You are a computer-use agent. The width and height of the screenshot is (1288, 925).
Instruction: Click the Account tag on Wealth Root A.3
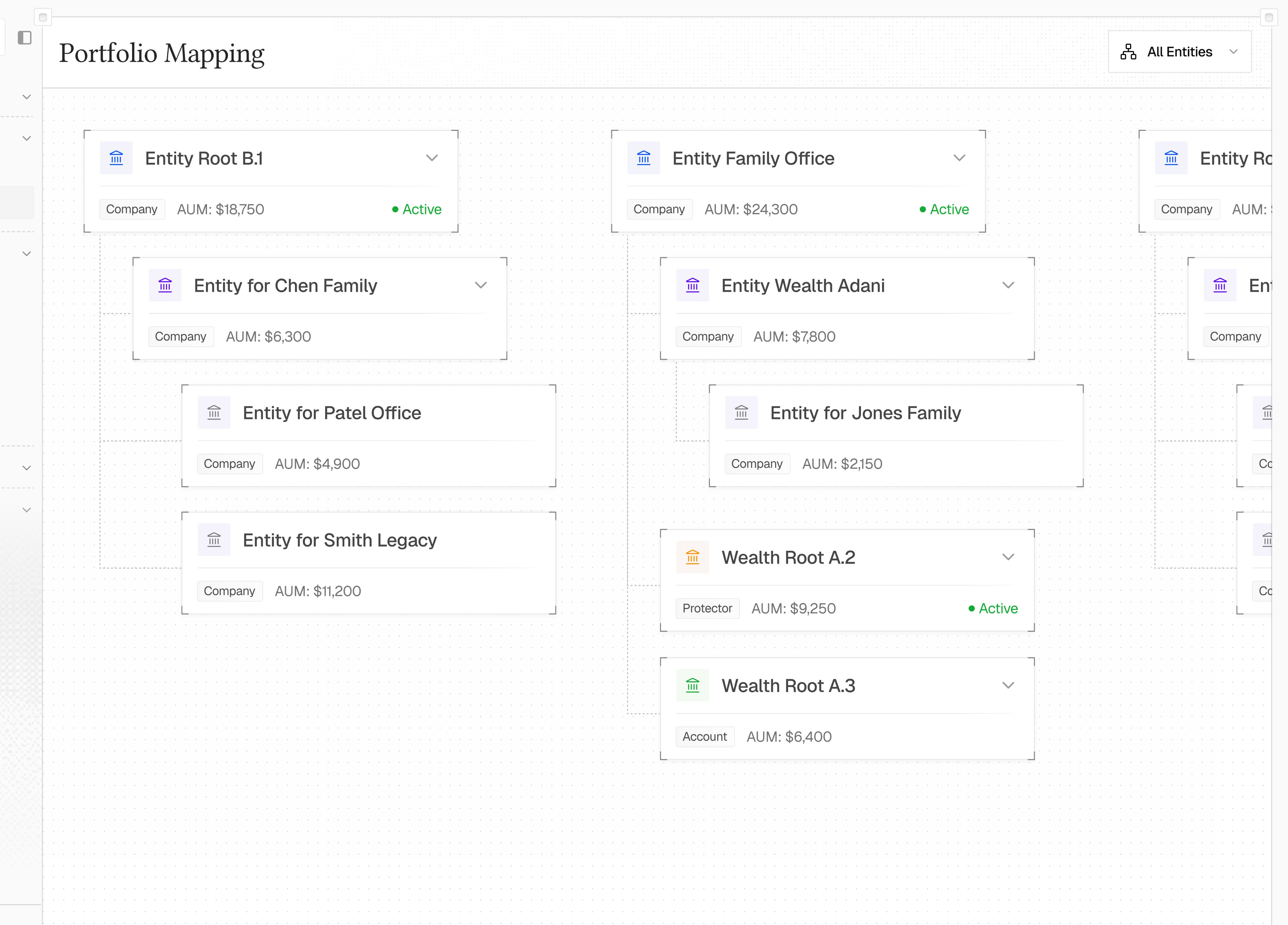705,736
